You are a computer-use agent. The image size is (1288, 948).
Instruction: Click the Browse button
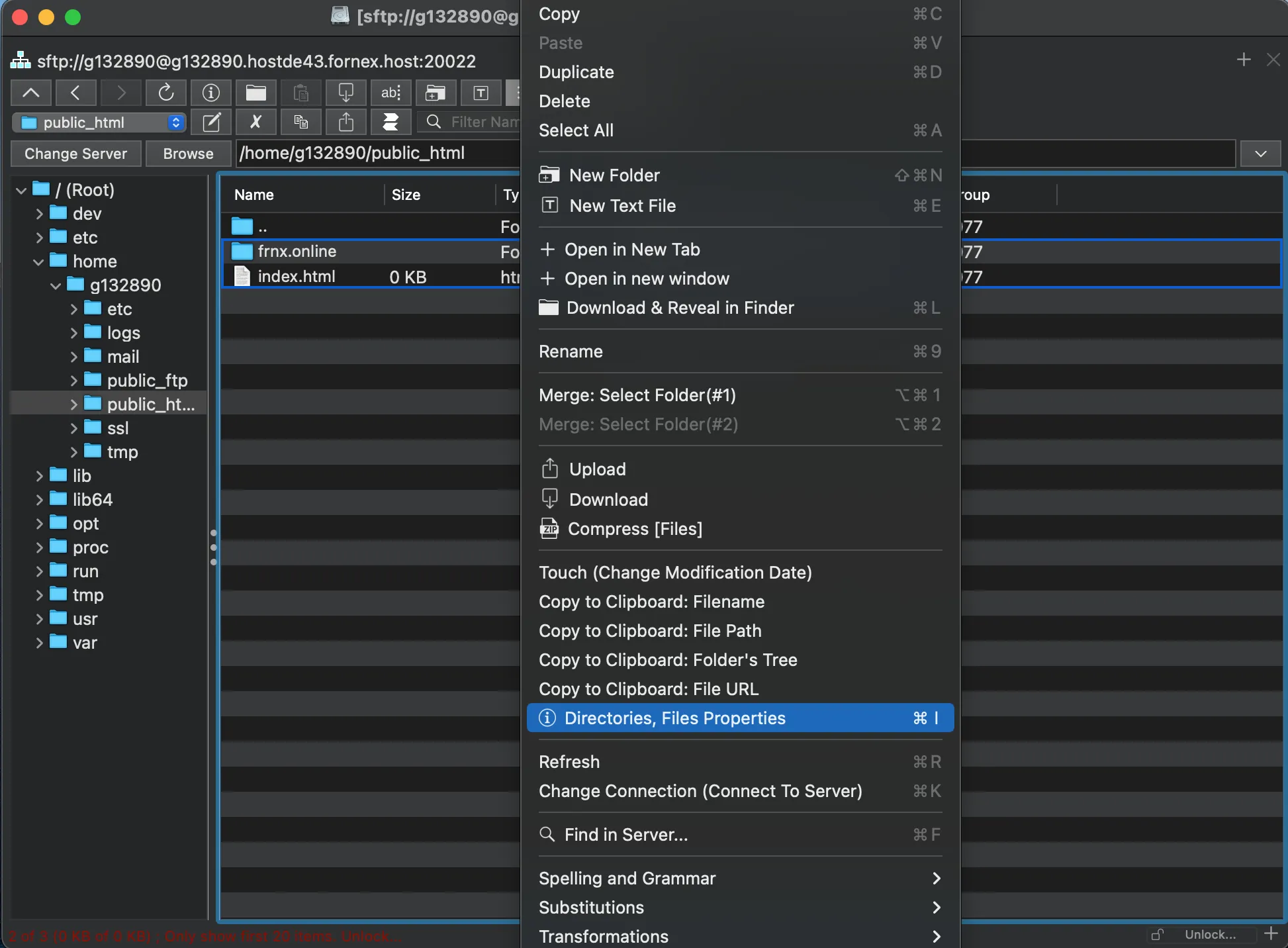[188, 154]
